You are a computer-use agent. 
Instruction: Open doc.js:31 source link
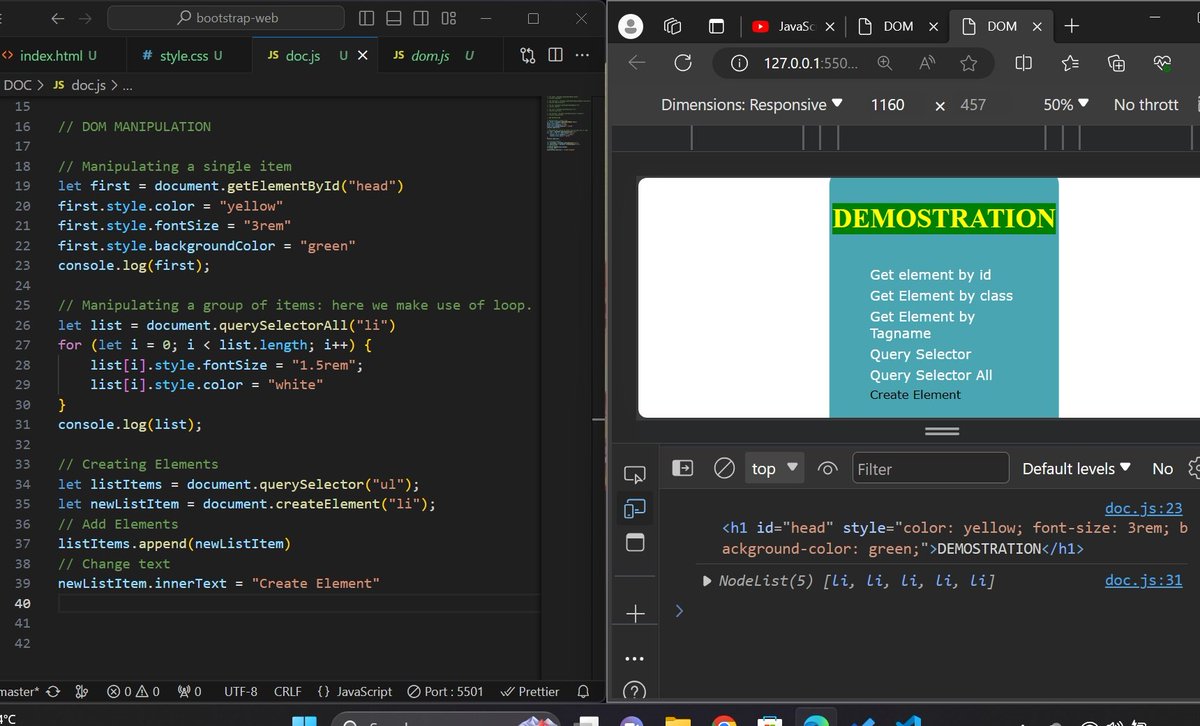point(1143,580)
